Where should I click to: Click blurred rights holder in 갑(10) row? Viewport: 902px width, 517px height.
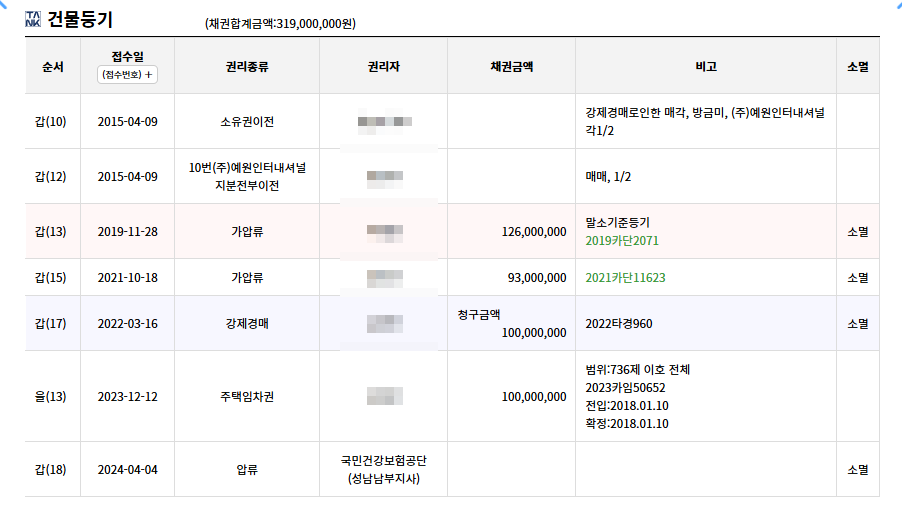pos(384,122)
